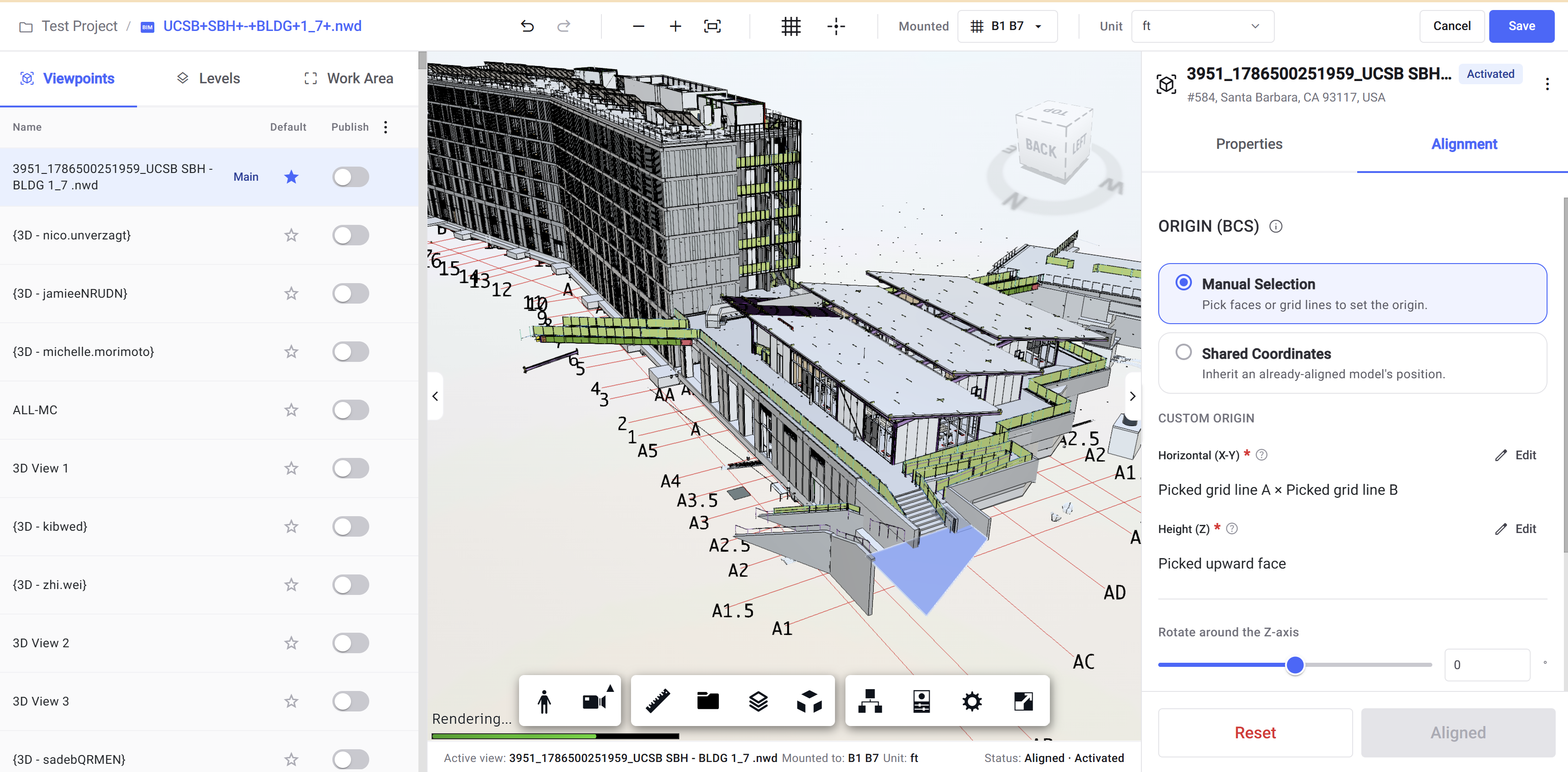Set {3D - nico.unverzagt} as default star
The height and width of the screenshot is (772, 1568).
(291, 235)
